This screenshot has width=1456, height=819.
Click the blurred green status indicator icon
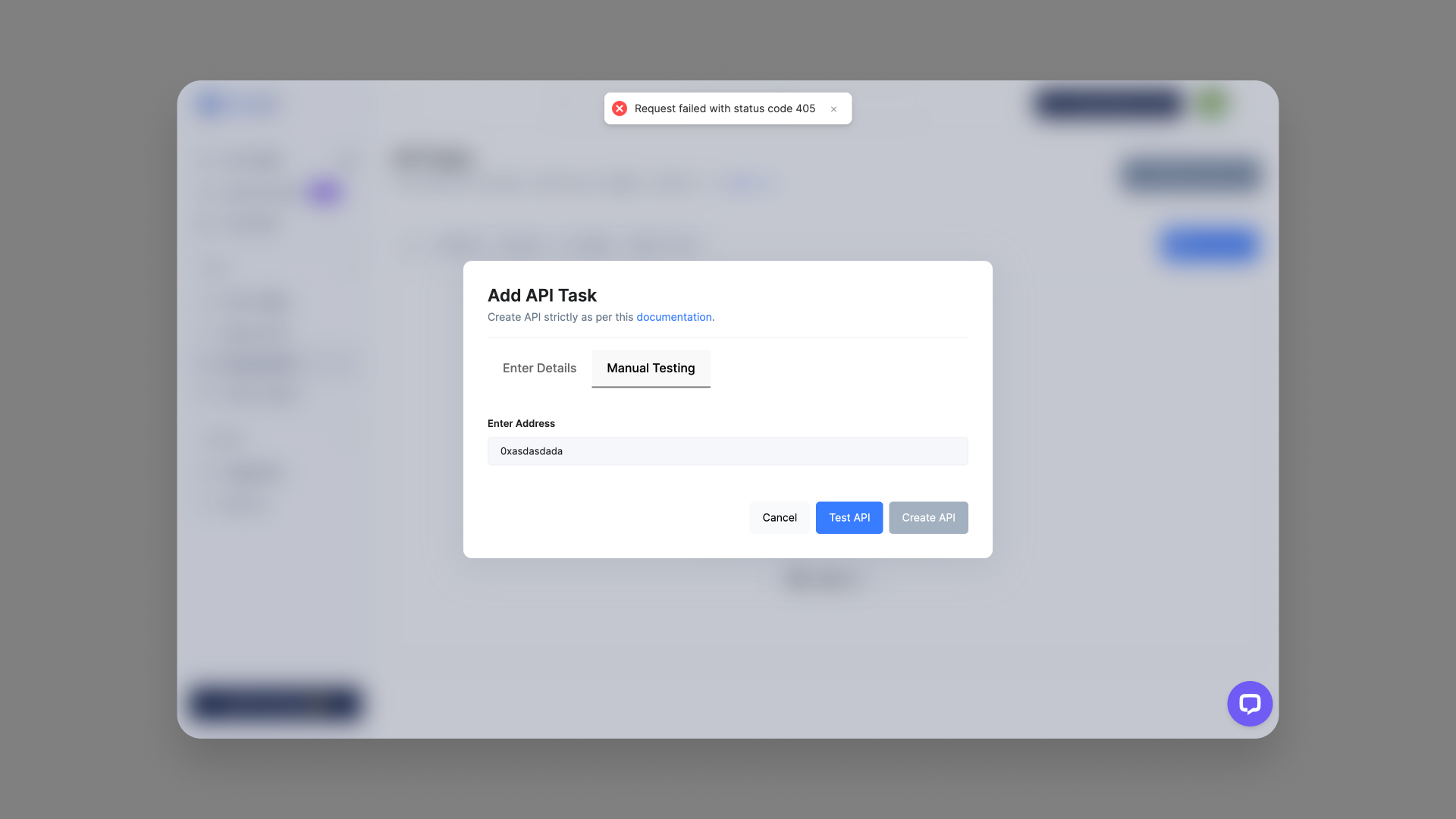point(1213,104)
